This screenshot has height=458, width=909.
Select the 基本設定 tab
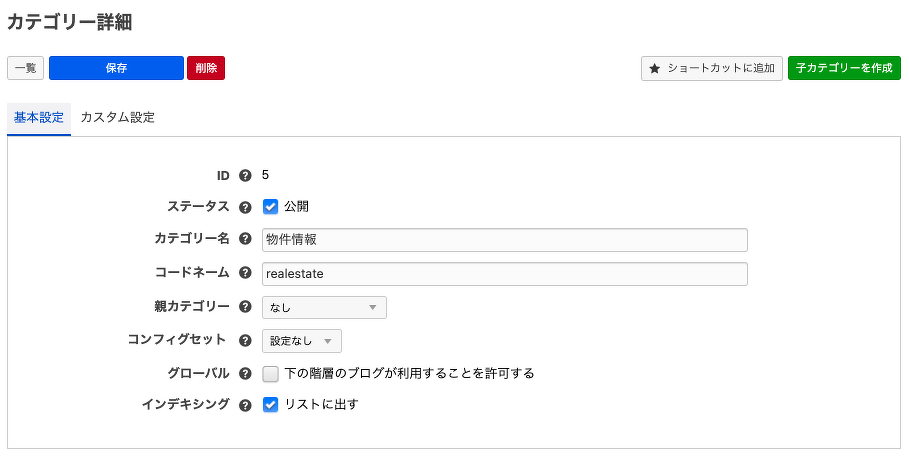(x=39, y=118)
